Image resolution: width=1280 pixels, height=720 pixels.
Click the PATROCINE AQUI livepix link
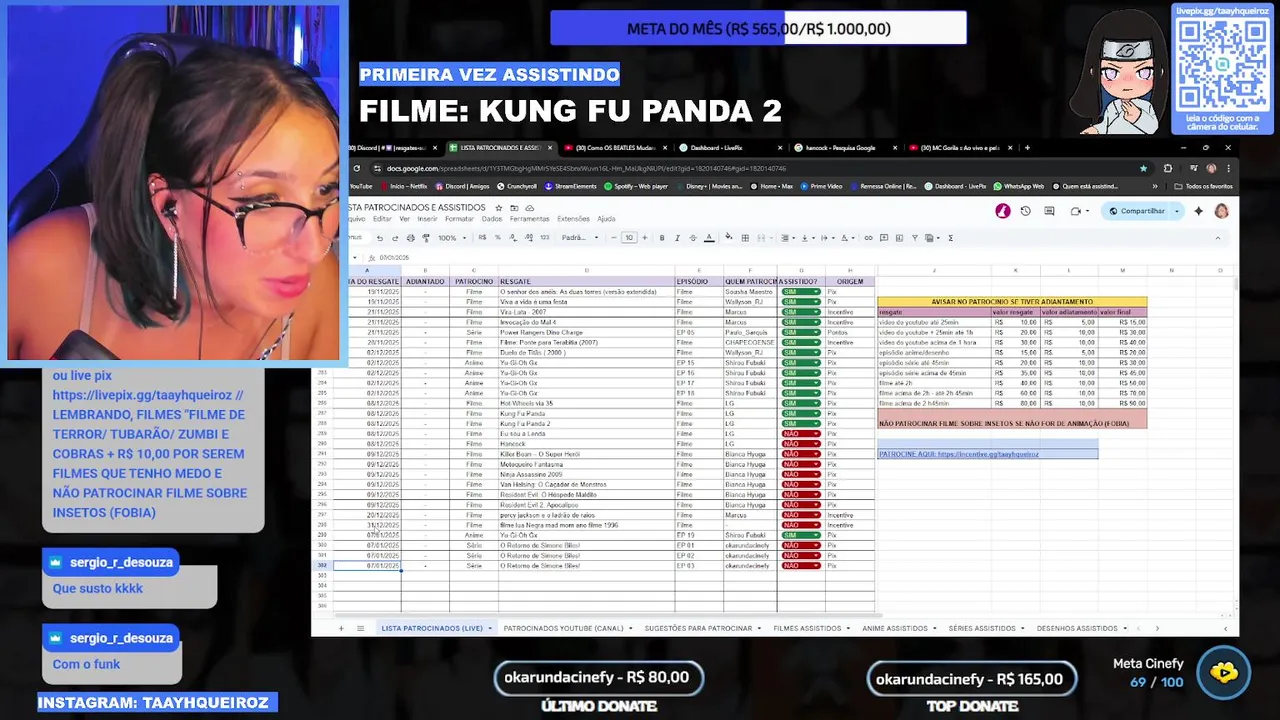pos(958,454)
